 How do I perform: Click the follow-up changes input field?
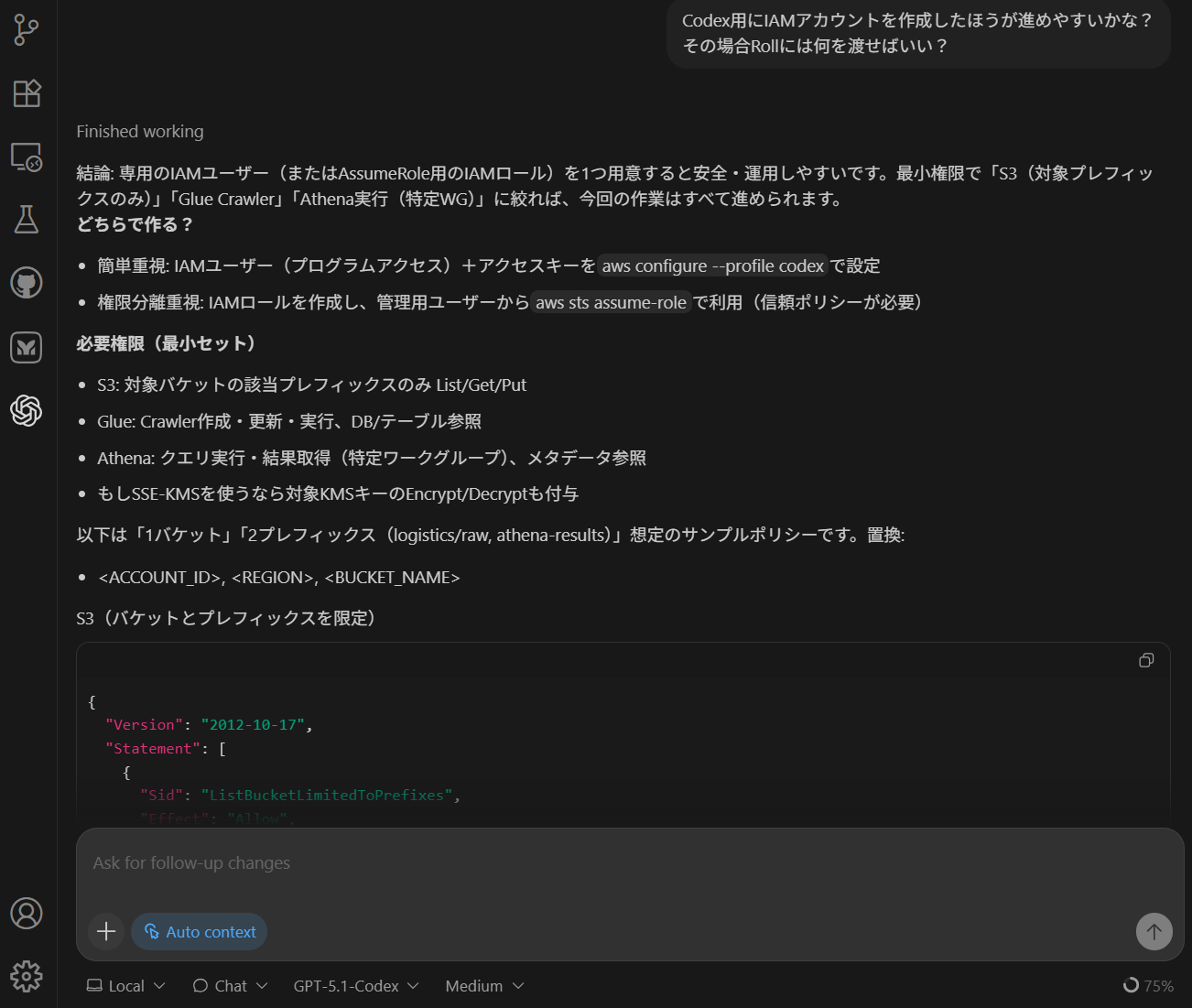coord(366,862)
